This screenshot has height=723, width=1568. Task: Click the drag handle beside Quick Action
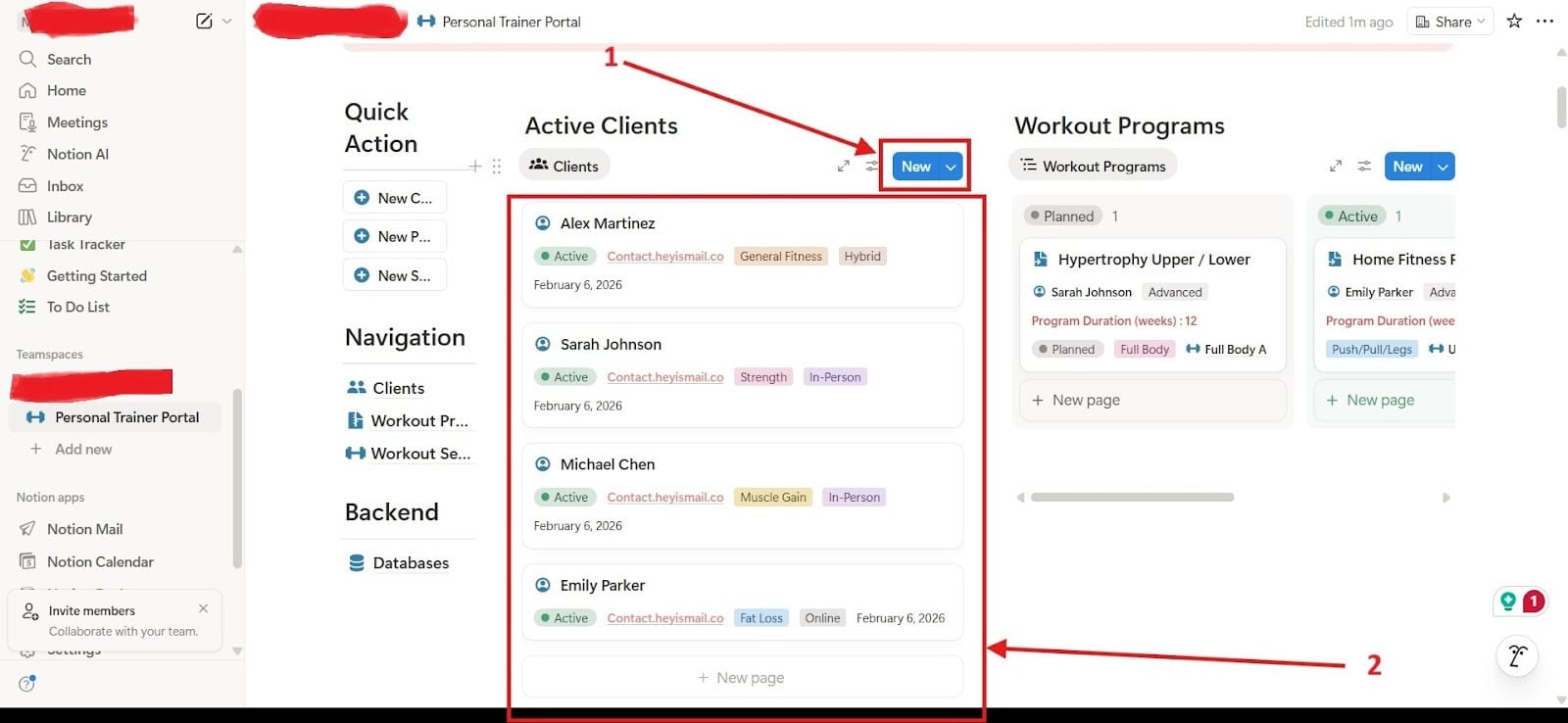[x=497, y=167]
